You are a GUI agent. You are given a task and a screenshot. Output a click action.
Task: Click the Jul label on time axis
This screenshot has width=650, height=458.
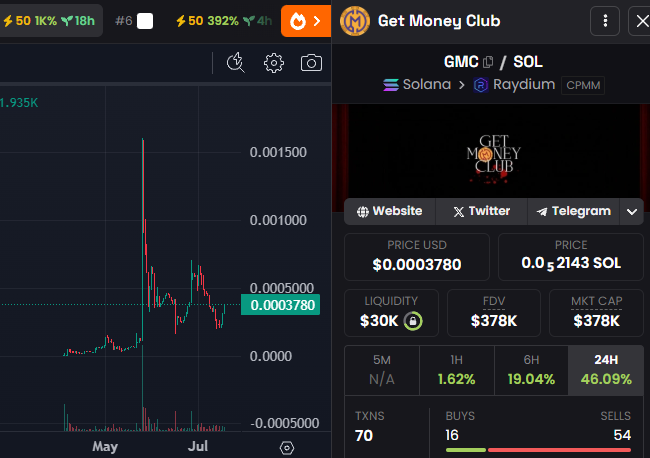click(x=198, y=446)
